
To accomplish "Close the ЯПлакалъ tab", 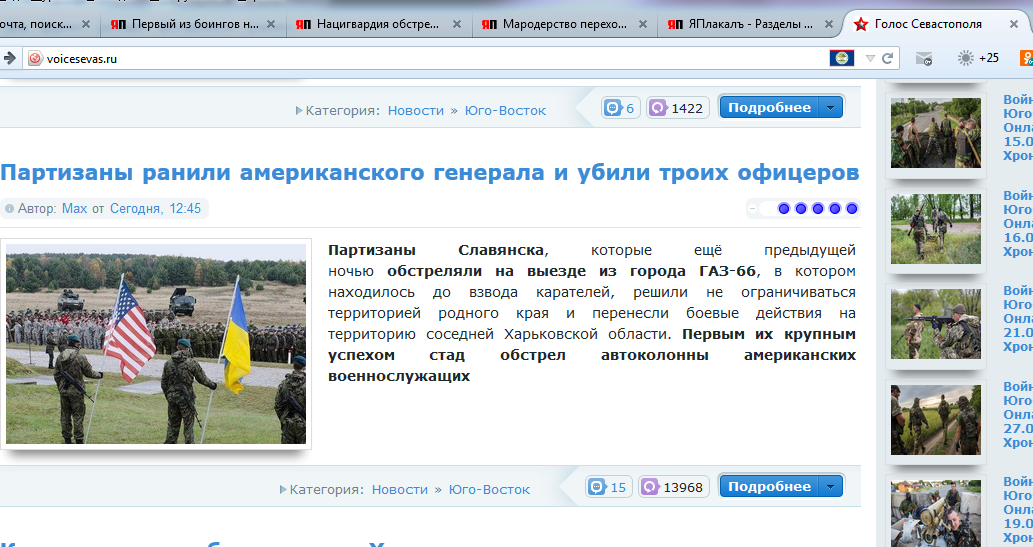I will click(x=828, y=24).
